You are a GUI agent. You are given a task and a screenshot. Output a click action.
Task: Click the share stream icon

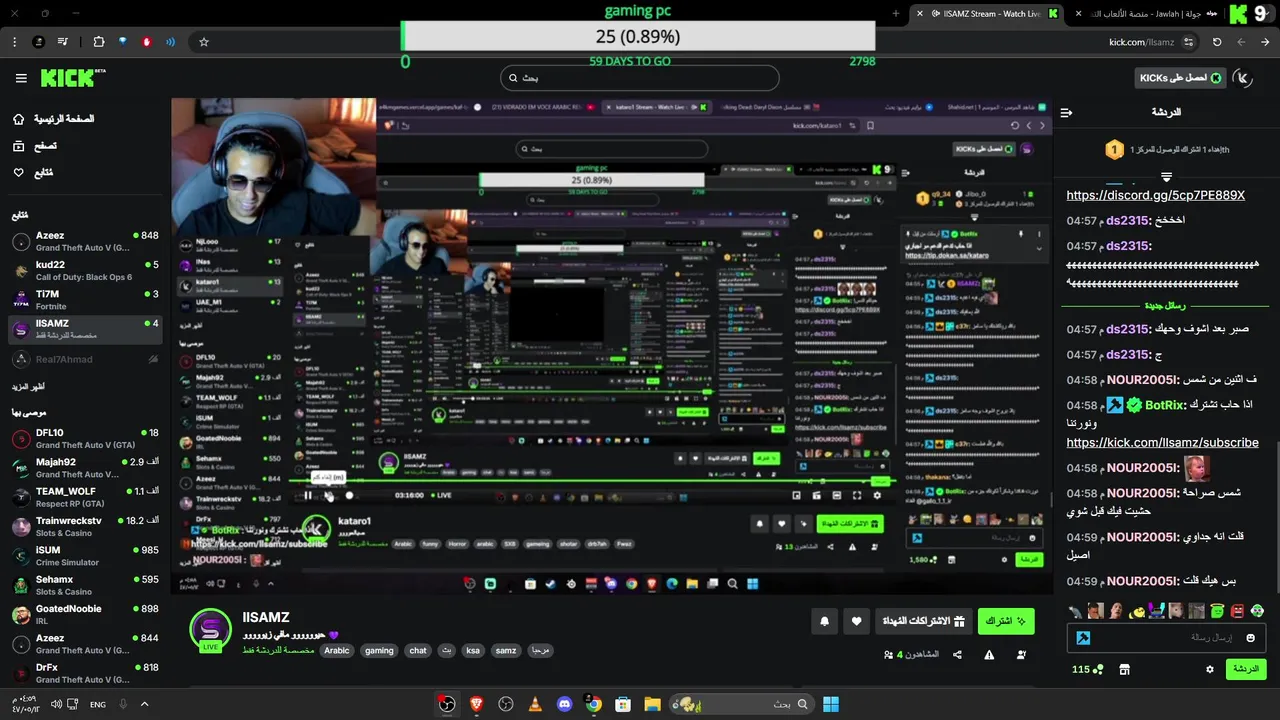point(957,655)
